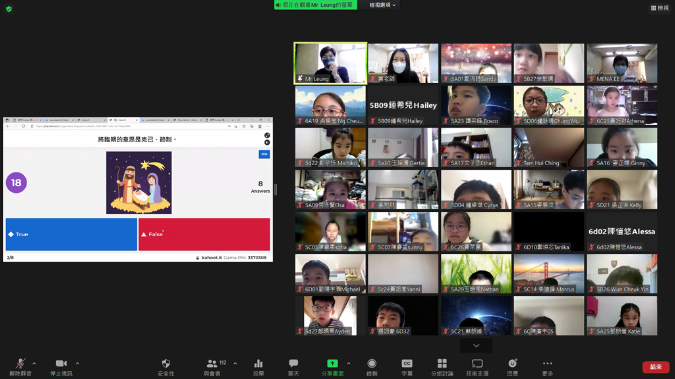
Task: Open share screen options arrow
Action: pyautogui.click(x=348, y=363)
